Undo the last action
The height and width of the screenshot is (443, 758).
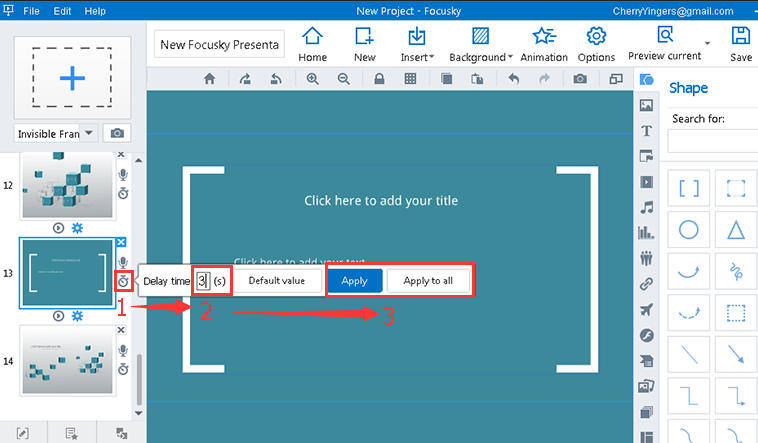(514, 79)
